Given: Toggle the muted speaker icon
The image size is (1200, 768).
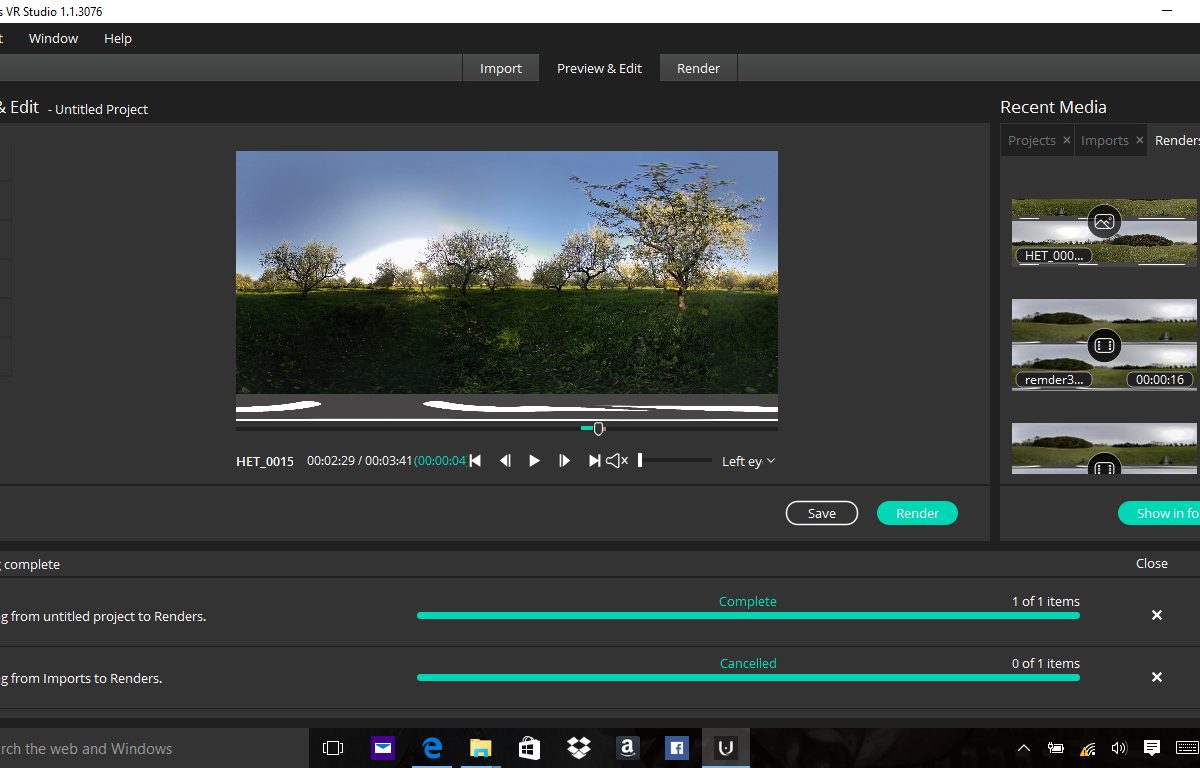Looking at the screenshot, I should click(x=617, y=461).
